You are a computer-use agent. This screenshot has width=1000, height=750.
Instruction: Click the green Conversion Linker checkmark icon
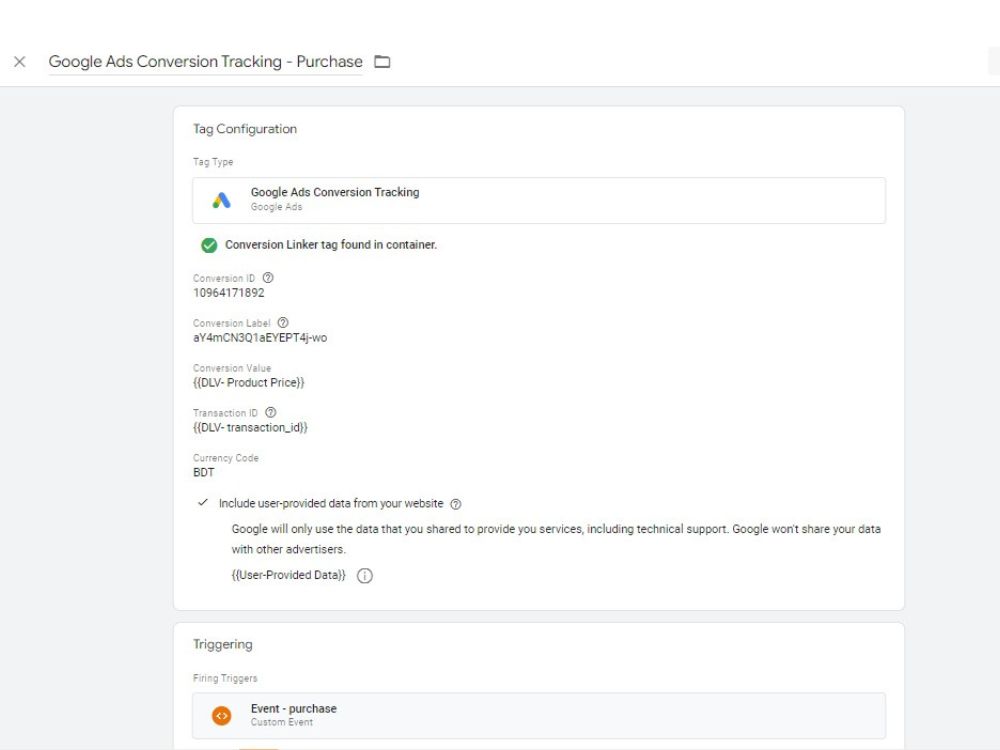click(209, 244)
